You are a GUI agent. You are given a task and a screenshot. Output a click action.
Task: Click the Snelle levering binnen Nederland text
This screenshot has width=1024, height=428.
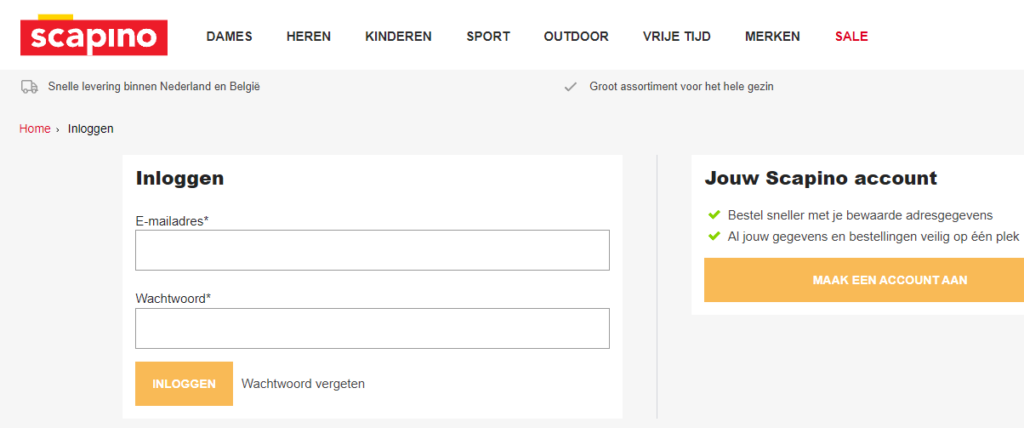click(x=154, y=86)
